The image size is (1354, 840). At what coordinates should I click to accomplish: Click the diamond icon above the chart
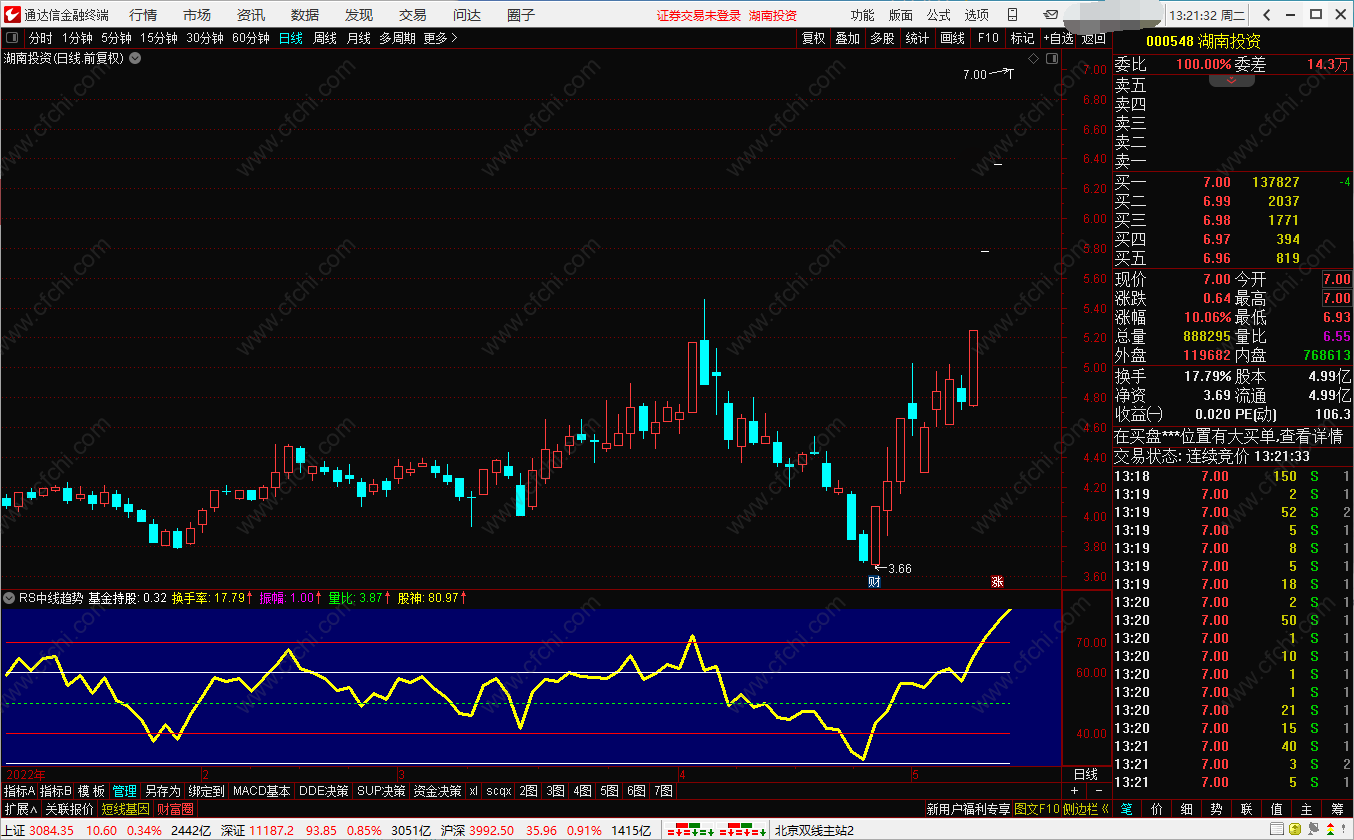pos(1034,58)
